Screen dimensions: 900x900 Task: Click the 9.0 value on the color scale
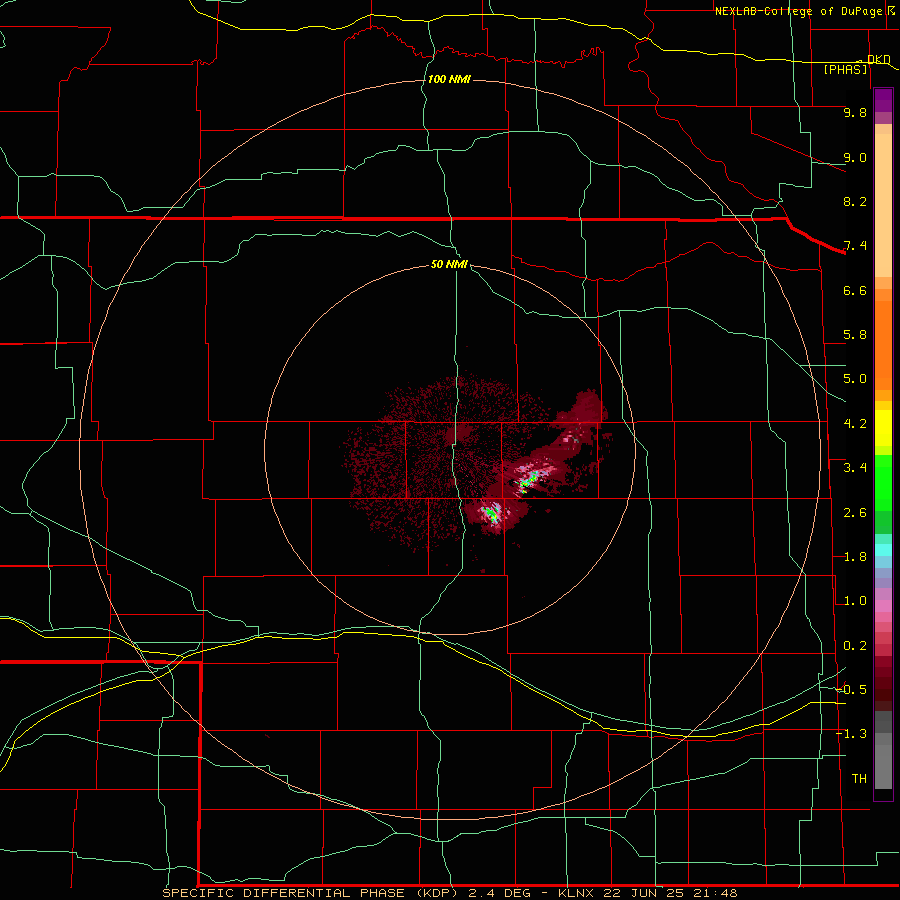tap(855, 157)
